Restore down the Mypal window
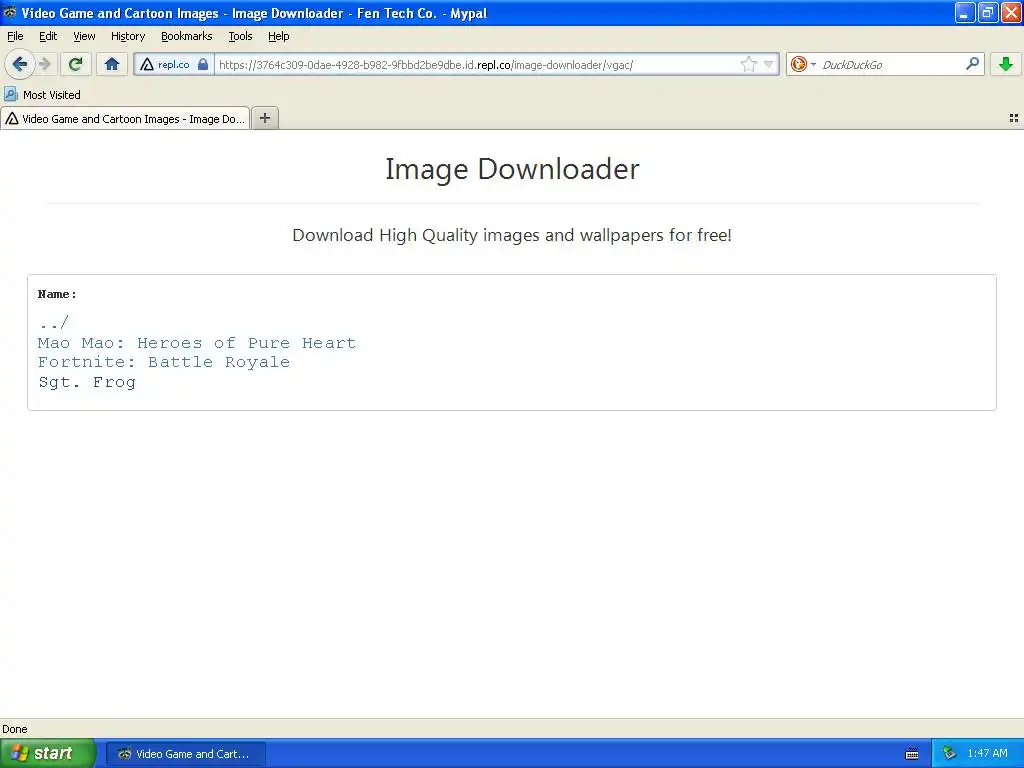This screenshot has height=768, width=1024. [x=988, y=12]
